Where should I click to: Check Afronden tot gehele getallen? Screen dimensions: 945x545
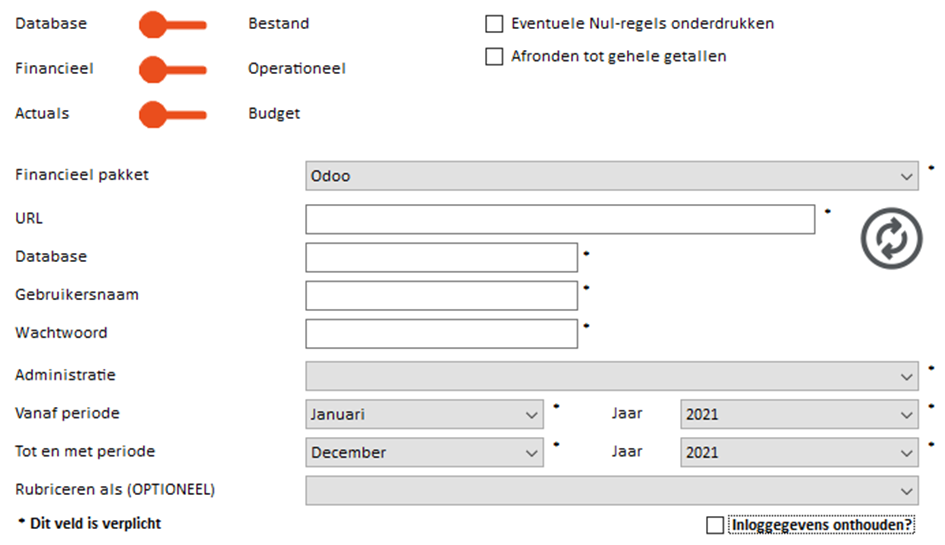[x=494, y=57]
